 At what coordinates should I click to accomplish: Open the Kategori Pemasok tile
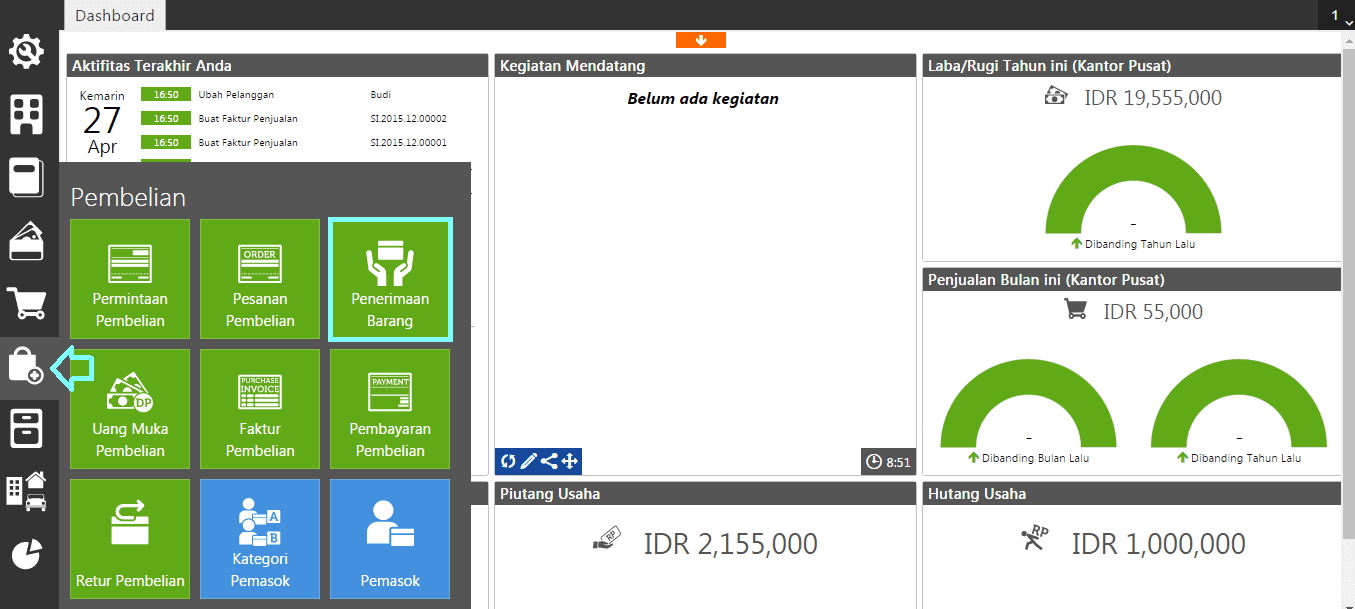click(x=260, y=539)
